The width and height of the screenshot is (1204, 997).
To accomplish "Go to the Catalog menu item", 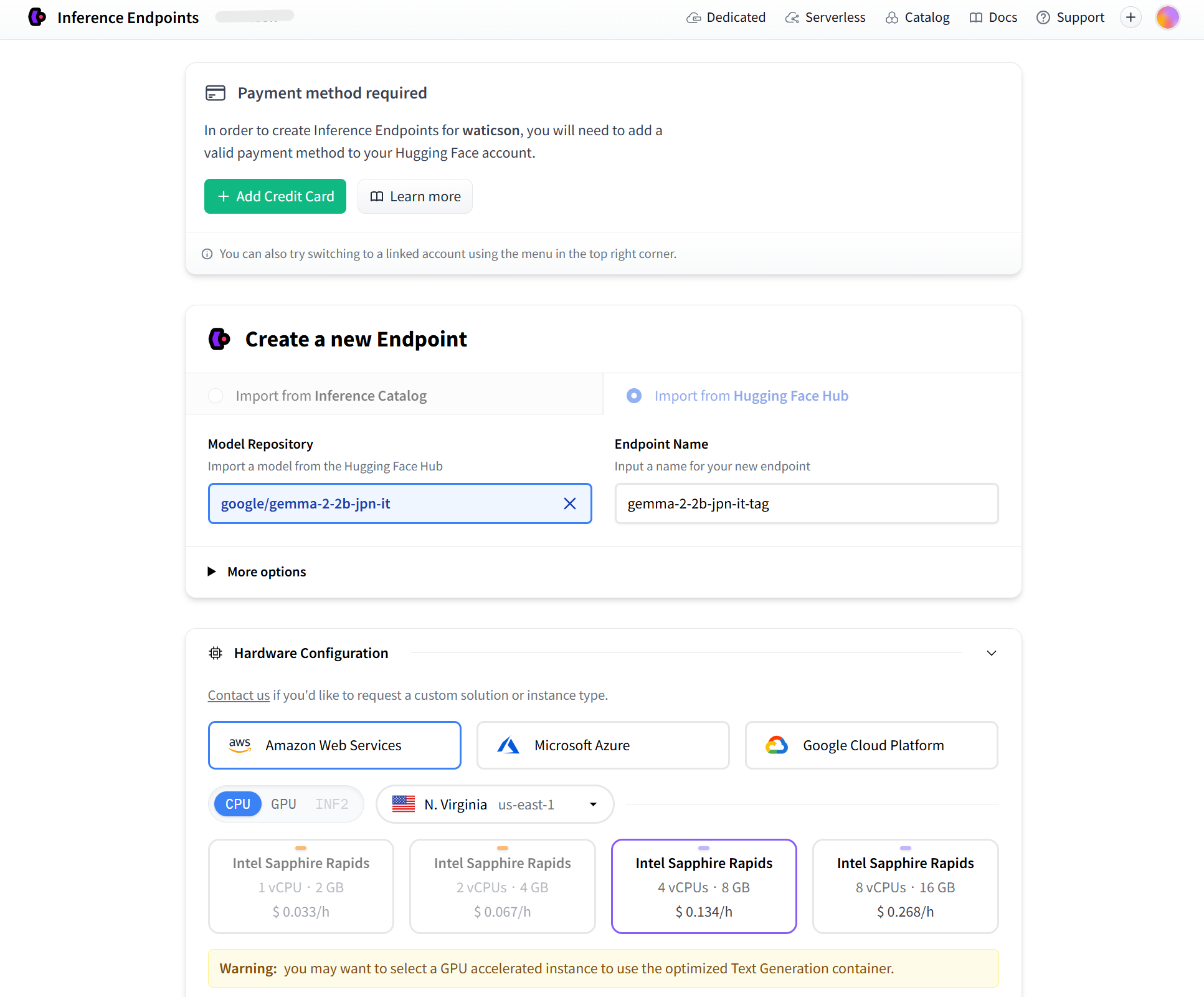I will click(x=917, y=17).
